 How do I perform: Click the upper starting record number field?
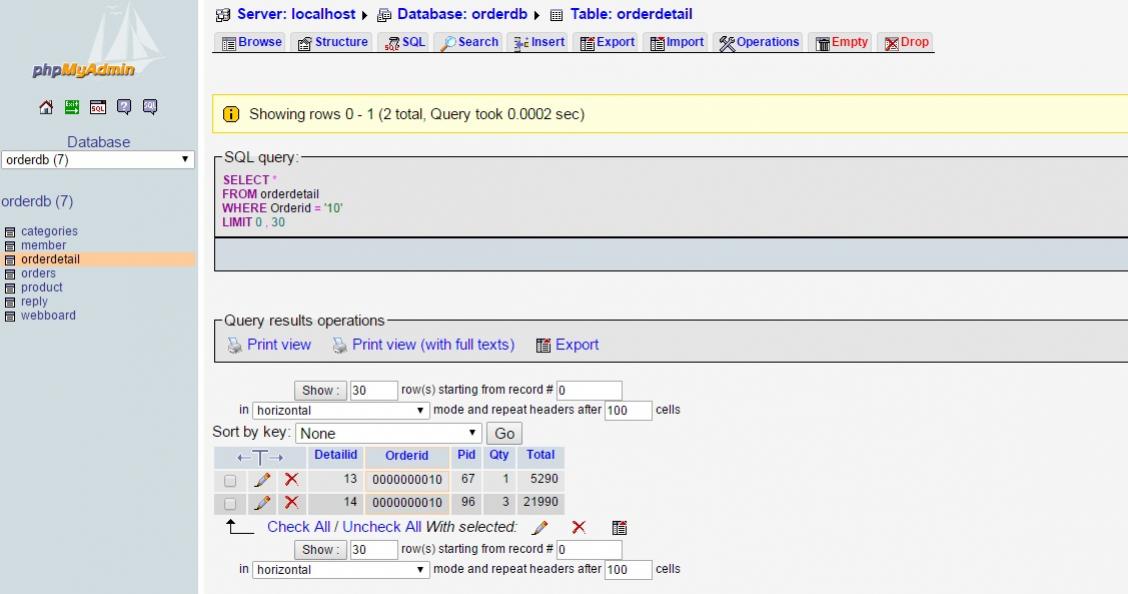pos(589,390)
